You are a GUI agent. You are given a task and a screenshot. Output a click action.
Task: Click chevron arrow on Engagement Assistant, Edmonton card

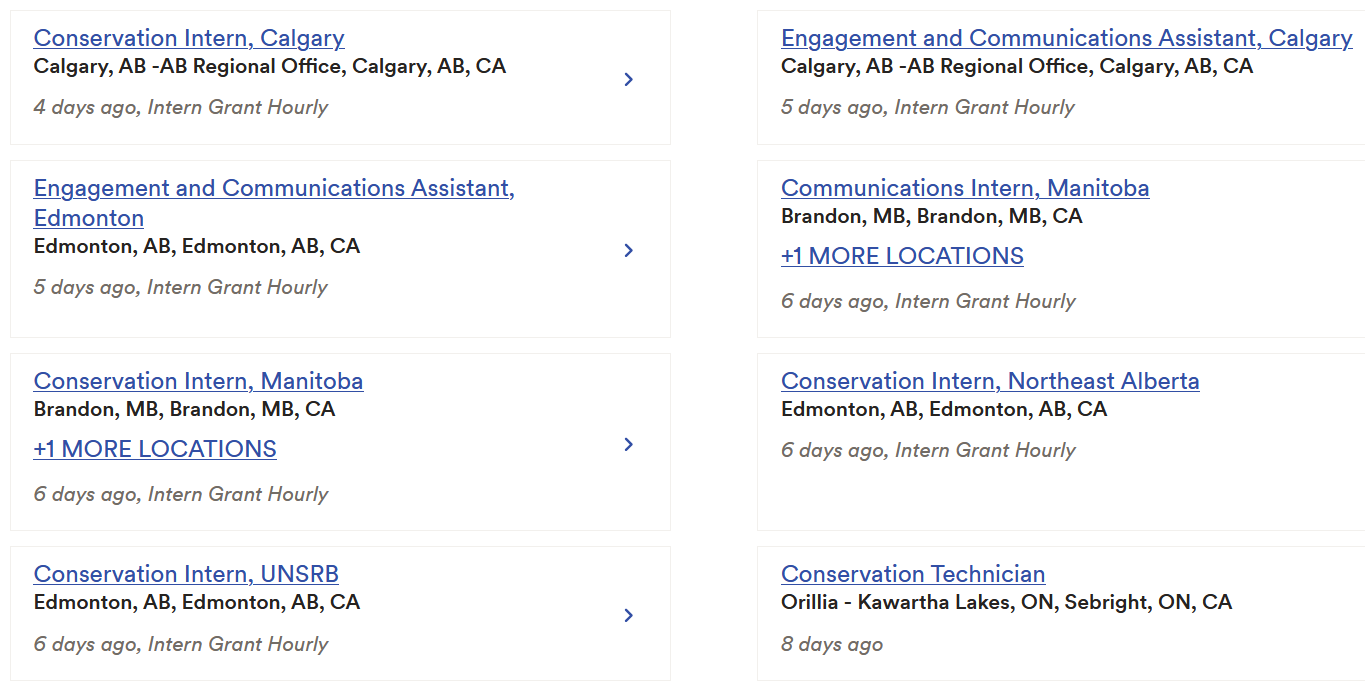click(x=628, y=250)
